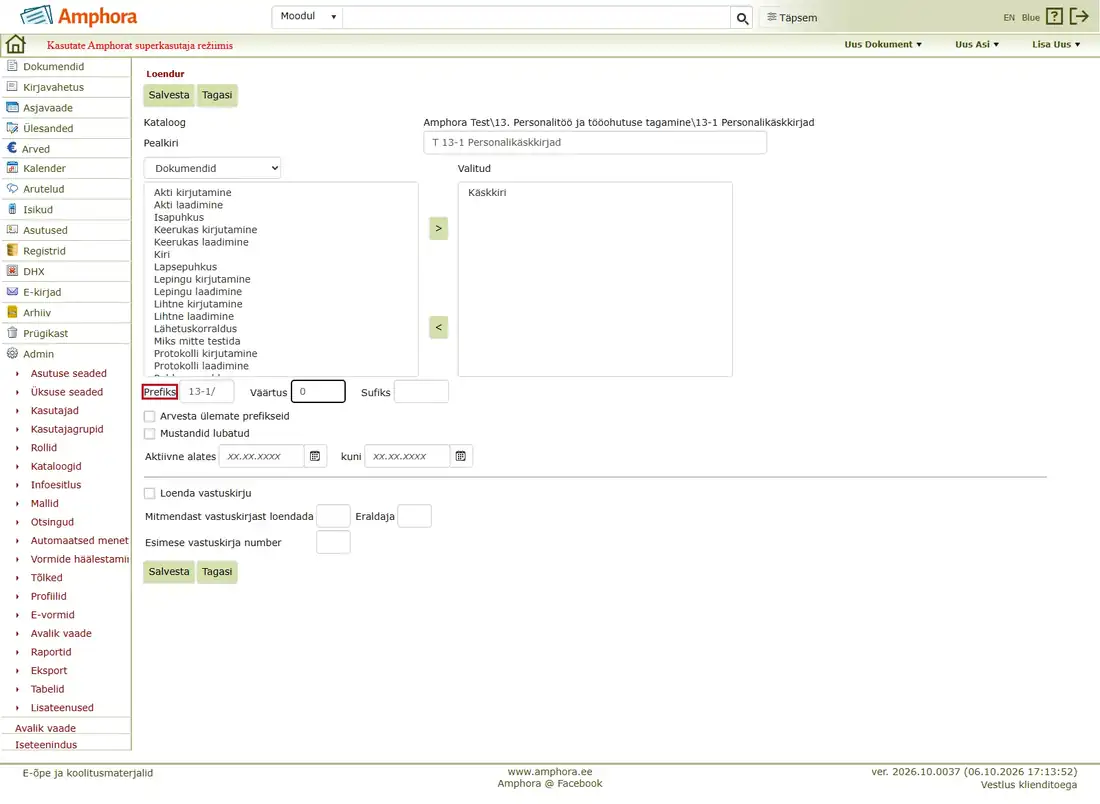The image size is (1100, 804).
Task: Click the home icon
Action: pos(15,44)
